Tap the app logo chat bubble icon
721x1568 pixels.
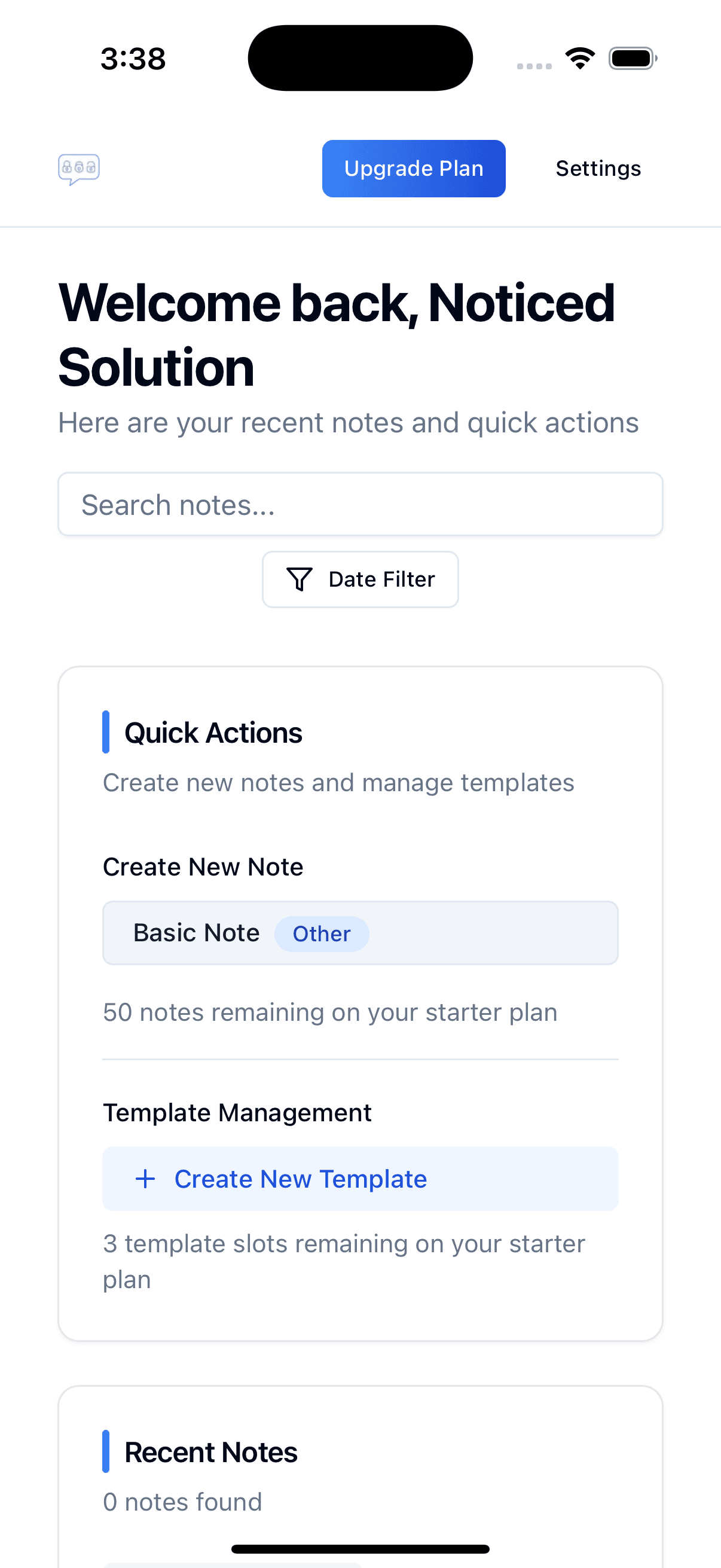click(79, 169)
